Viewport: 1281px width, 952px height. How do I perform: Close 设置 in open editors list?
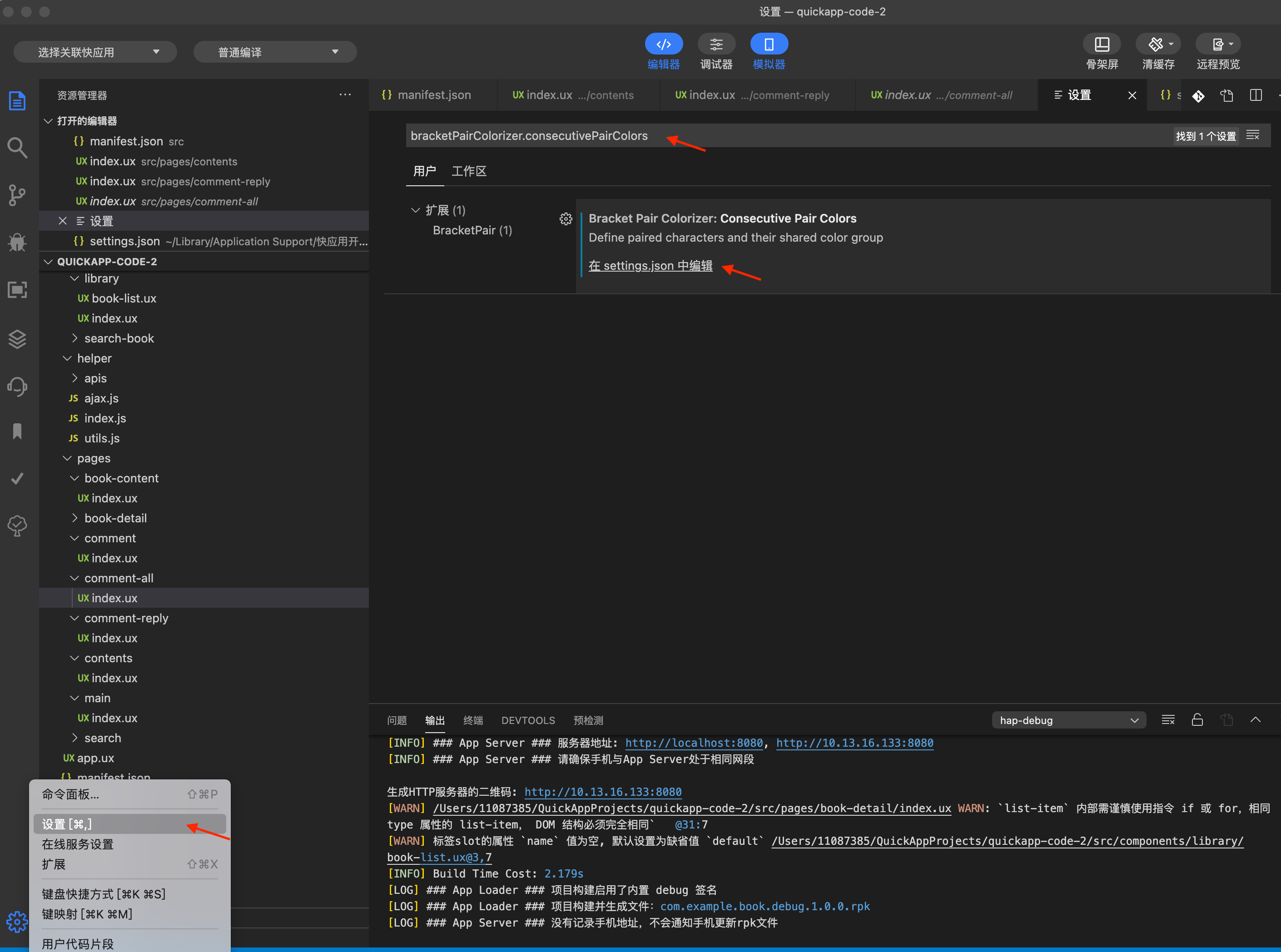(63, 221)
